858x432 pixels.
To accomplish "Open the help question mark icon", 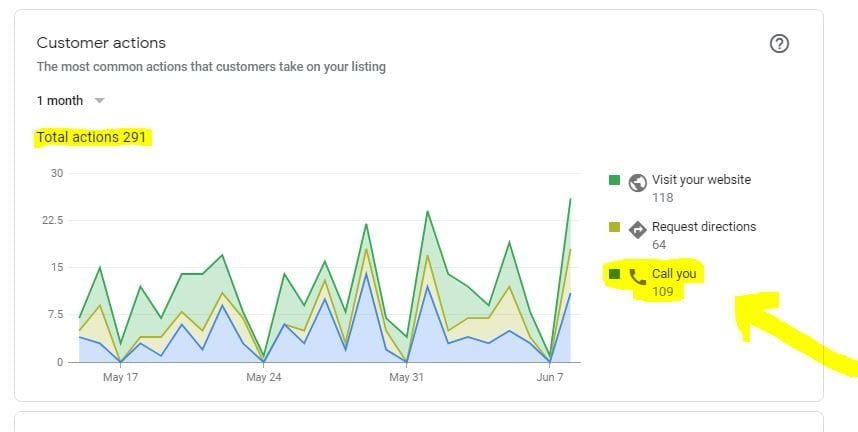I will tap(780, 44).
